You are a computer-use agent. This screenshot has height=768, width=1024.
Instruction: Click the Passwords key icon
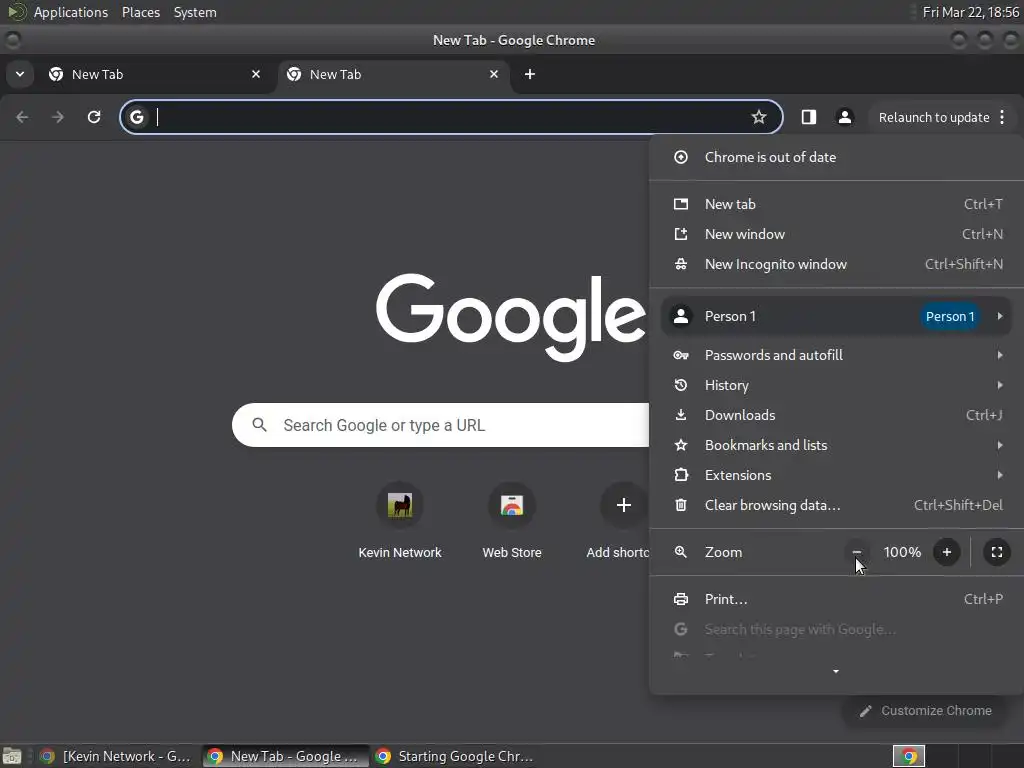680,355
